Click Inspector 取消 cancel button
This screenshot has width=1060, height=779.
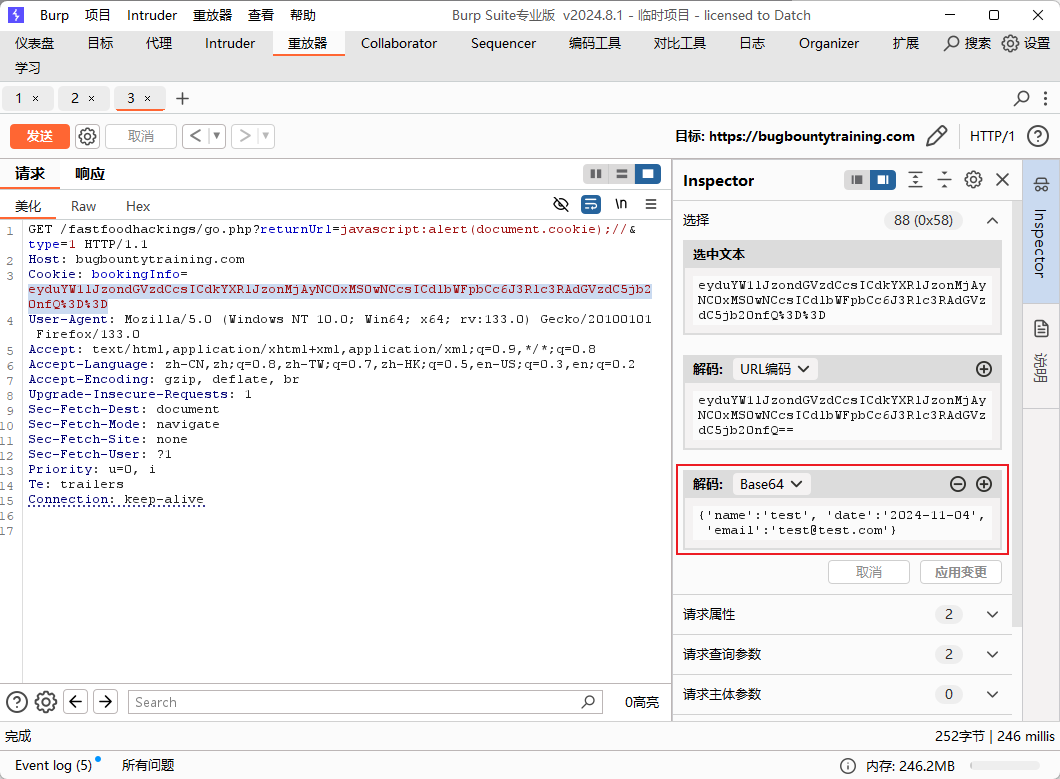click(869, 572)
